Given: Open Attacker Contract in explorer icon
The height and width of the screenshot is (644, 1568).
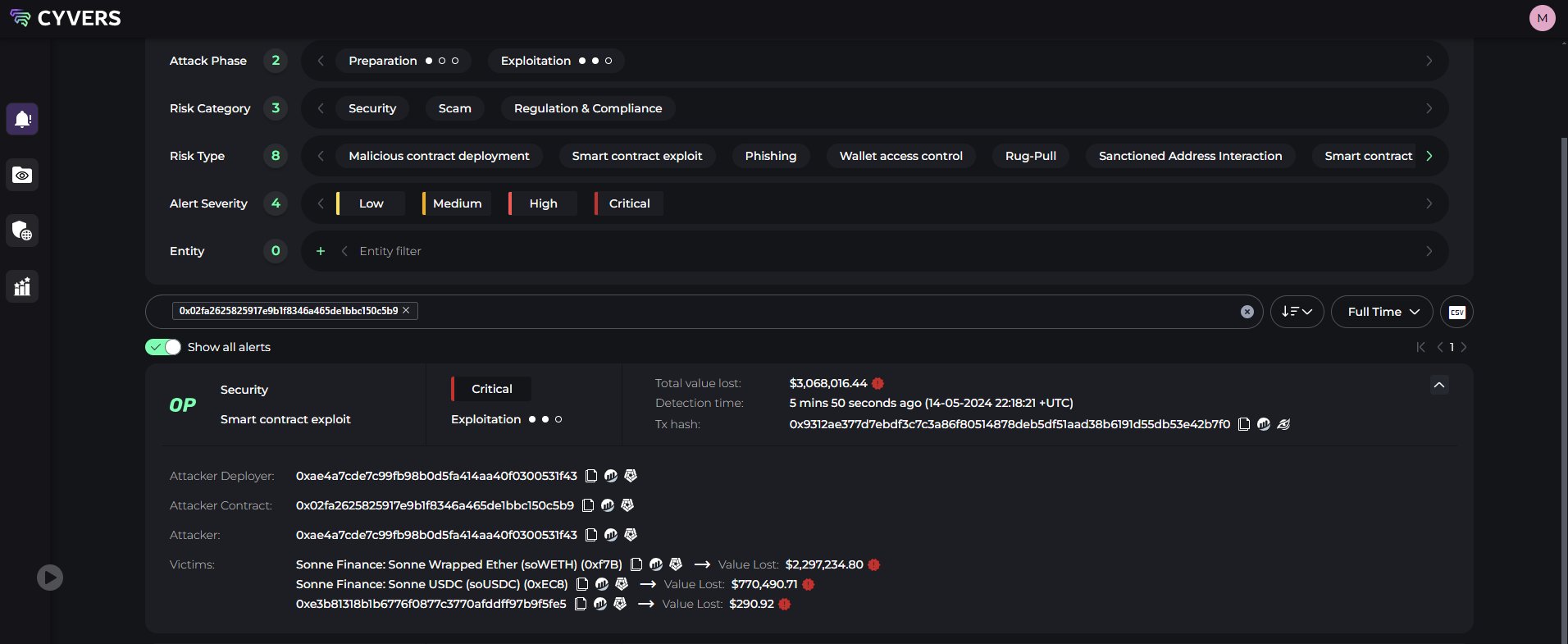Looking at the screenshot, I should click(608, 505).
